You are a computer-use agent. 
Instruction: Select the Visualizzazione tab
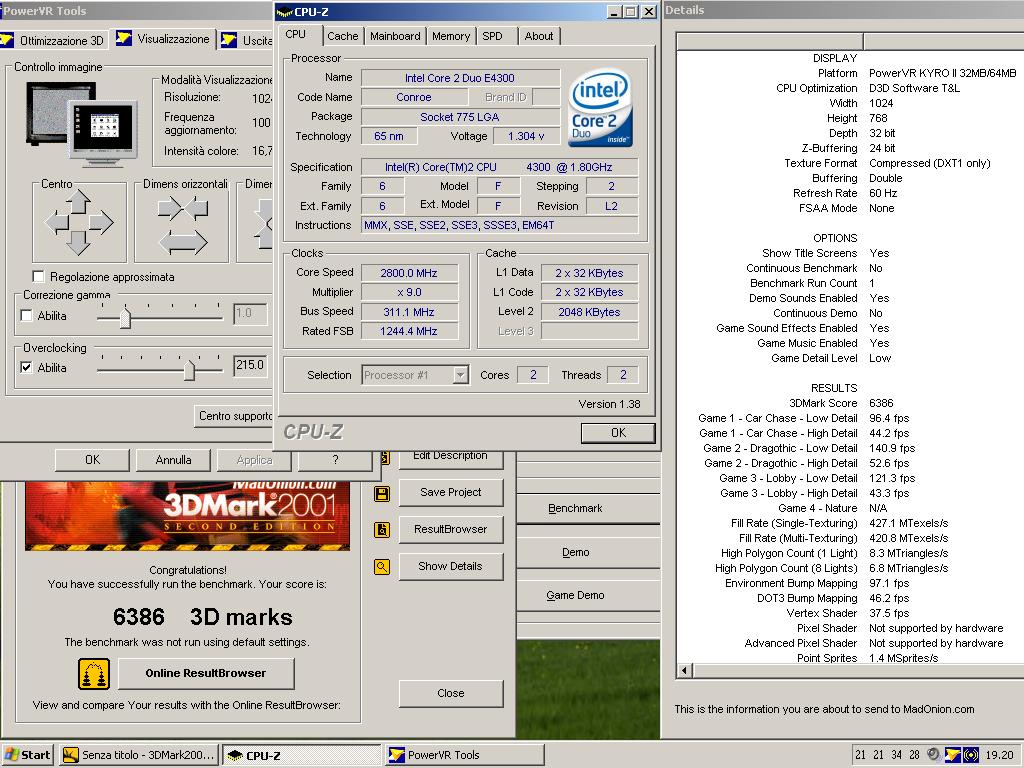pos(165,39)
